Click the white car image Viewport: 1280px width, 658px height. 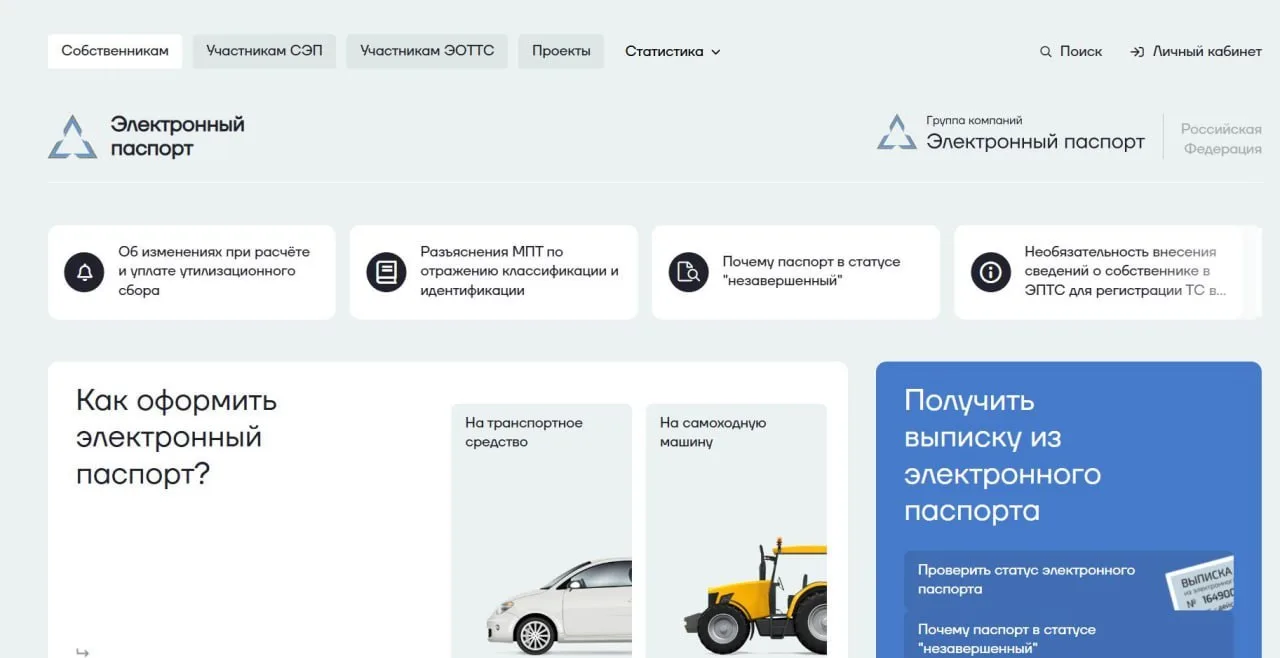point(559,606)
